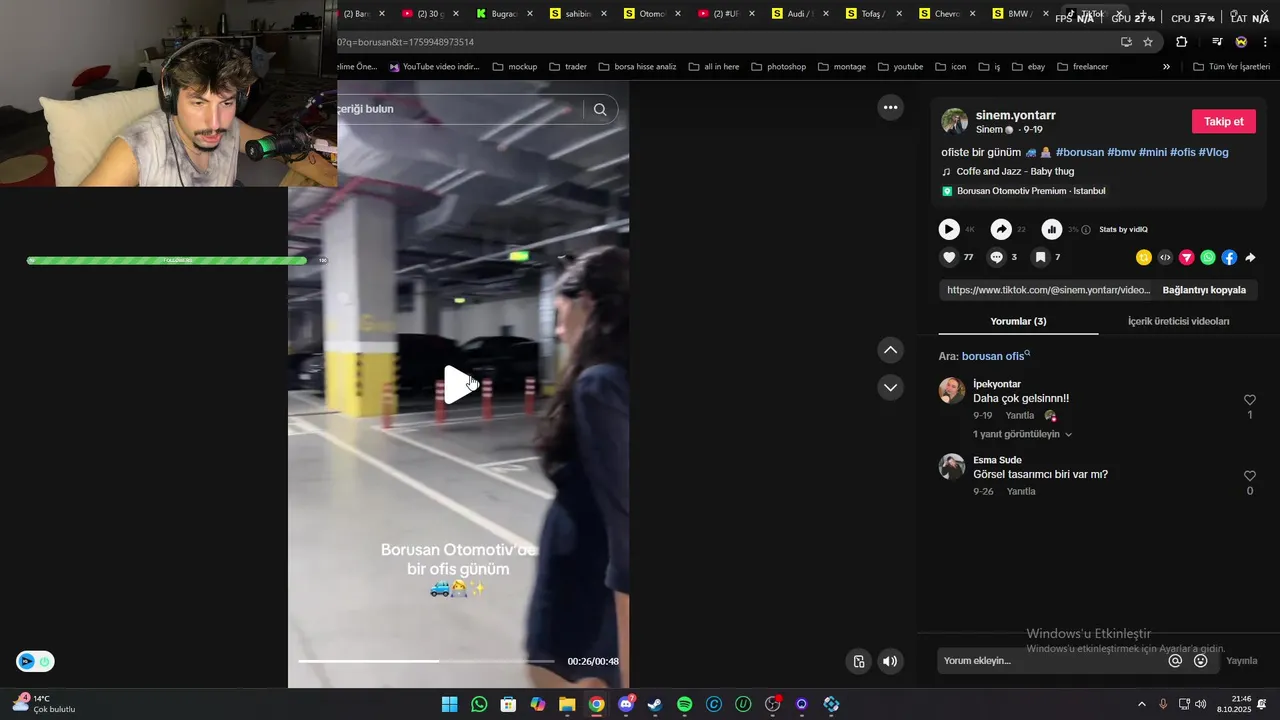Image resolution: width=1280 pixels, height=720 pixels.
Task: Open the freelancer bookmarks folder
Action: [1082, 67]
